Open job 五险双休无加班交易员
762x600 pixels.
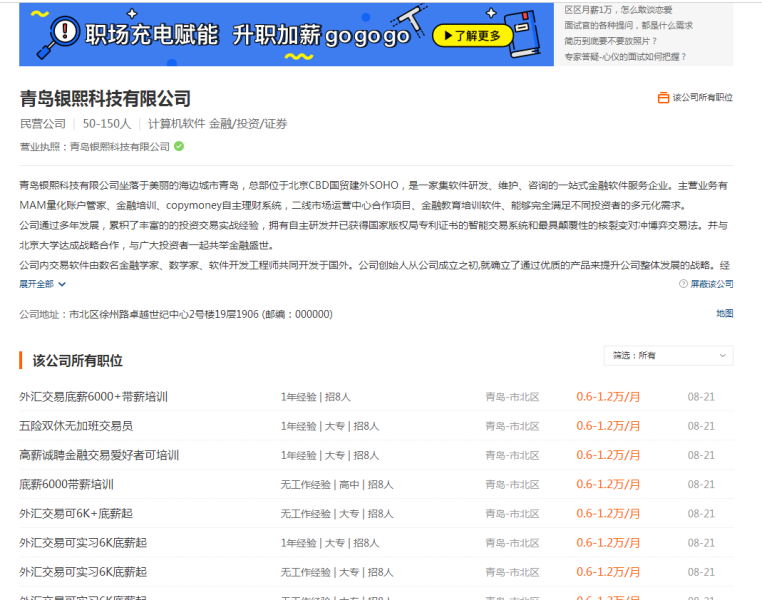pos(75,426)
